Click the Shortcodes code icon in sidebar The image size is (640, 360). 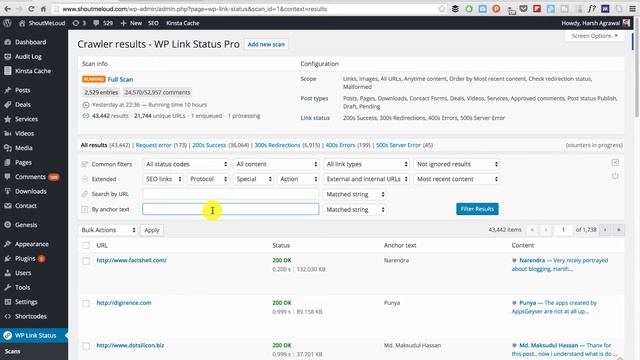pos(7,316)
